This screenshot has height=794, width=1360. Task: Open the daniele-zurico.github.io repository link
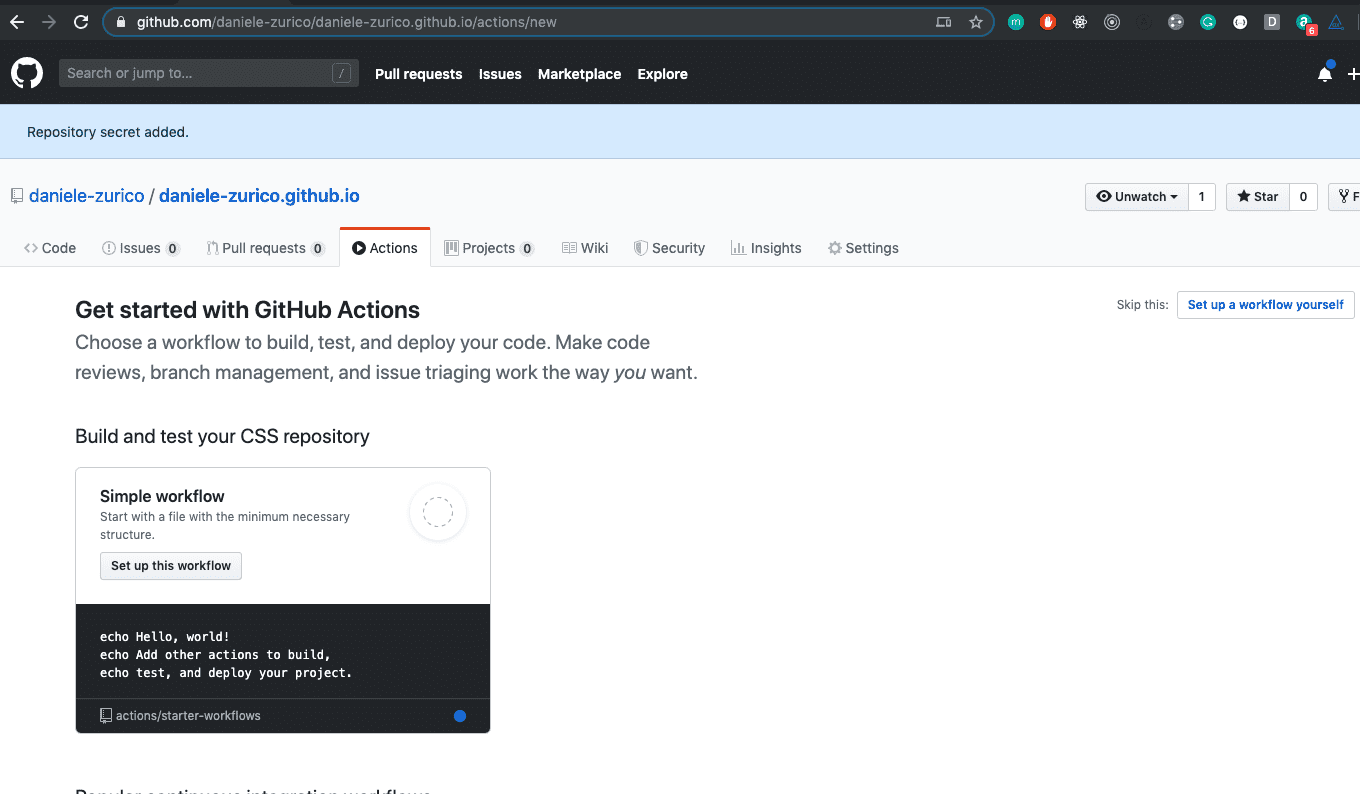[259, 196]
